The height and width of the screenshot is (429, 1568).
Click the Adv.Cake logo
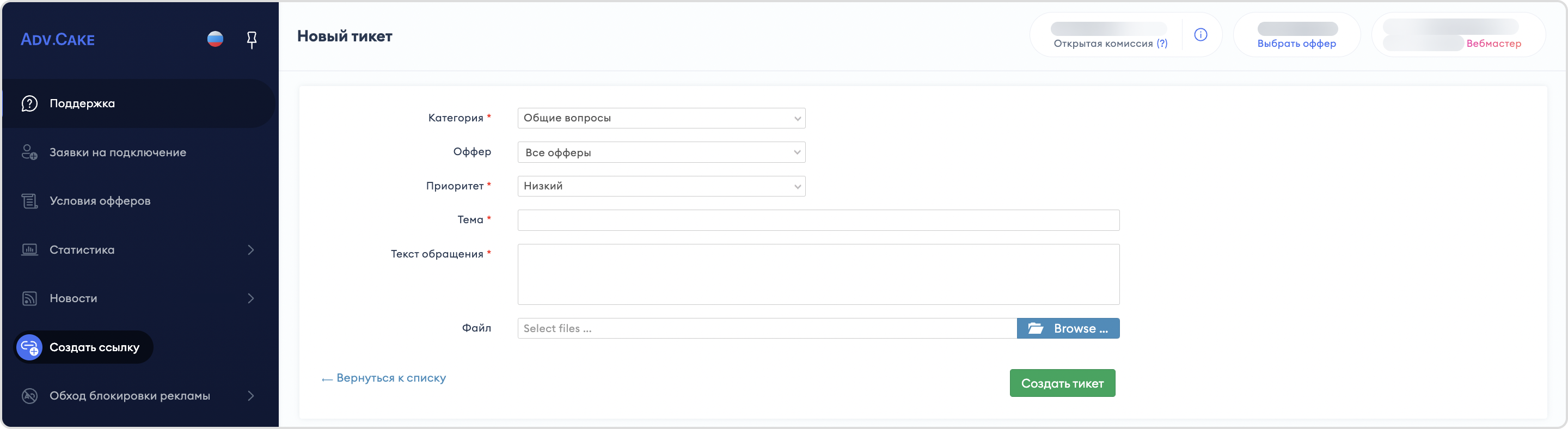(x=58, y=40)
